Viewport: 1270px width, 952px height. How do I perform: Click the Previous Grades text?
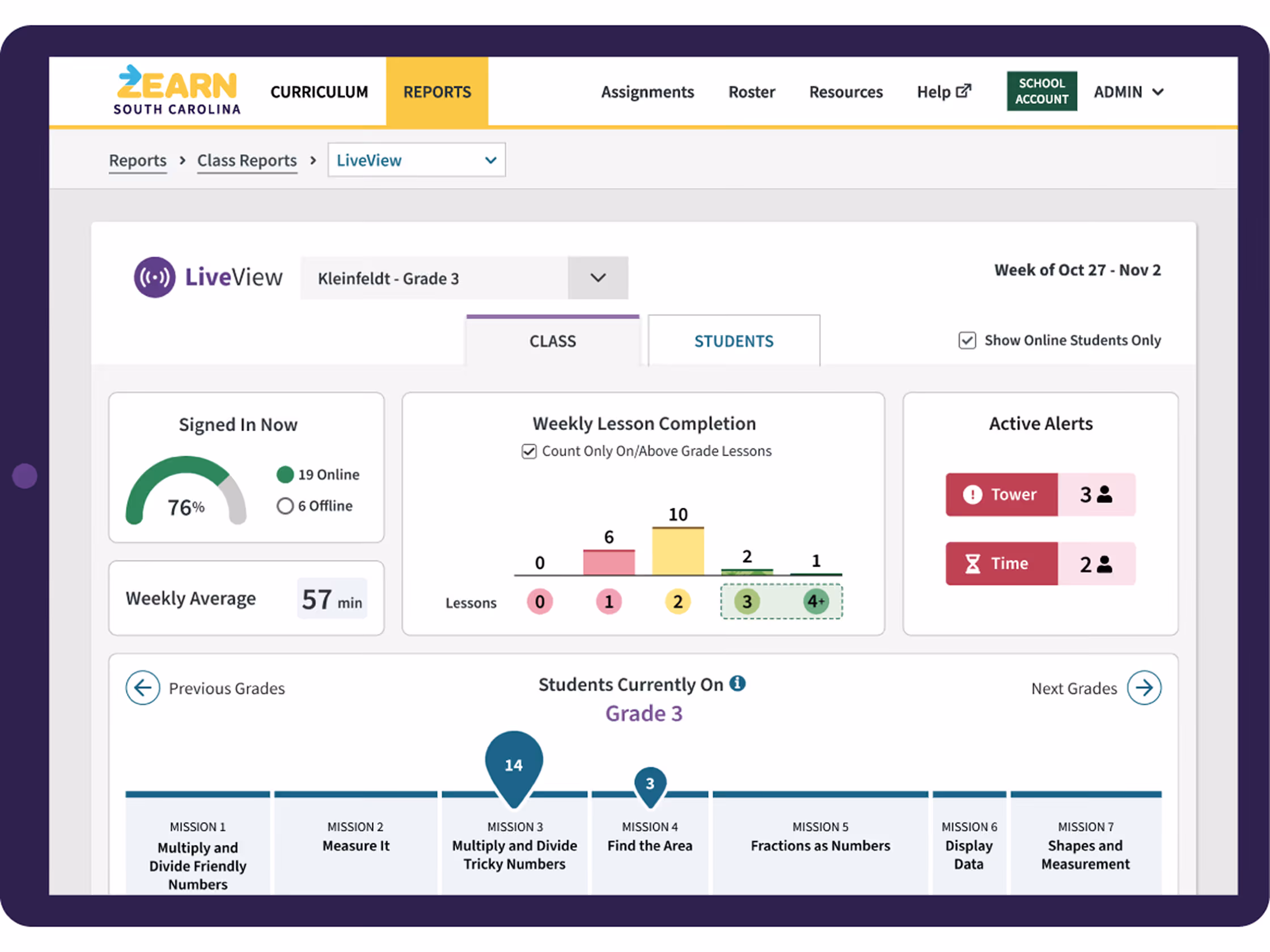click(227, 688)
